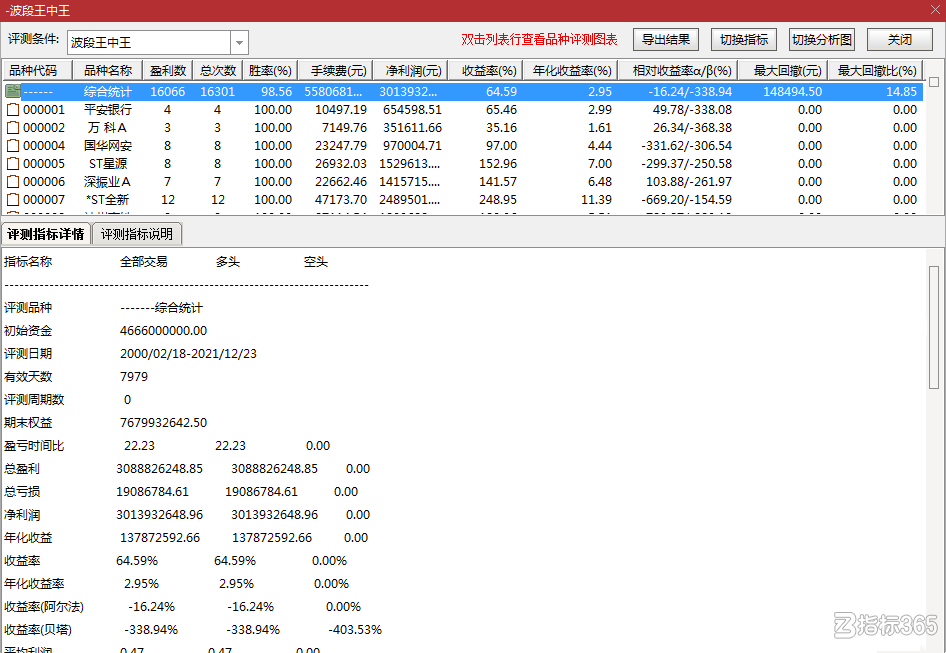Click max drawdown cell 148494.50
The width and height of the screenshot is (946, 653).
click(792, 92)
